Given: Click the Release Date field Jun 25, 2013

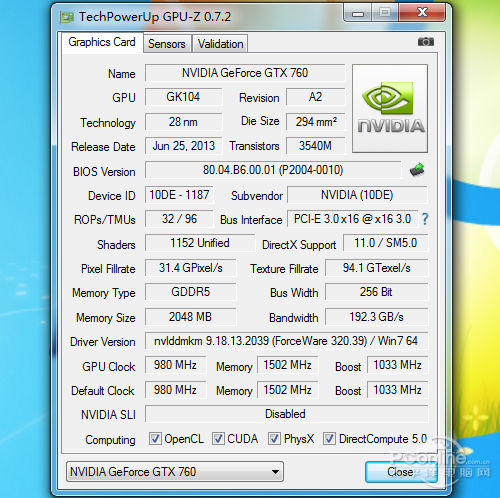Looking at the screenshot, I should click(183, 146).
